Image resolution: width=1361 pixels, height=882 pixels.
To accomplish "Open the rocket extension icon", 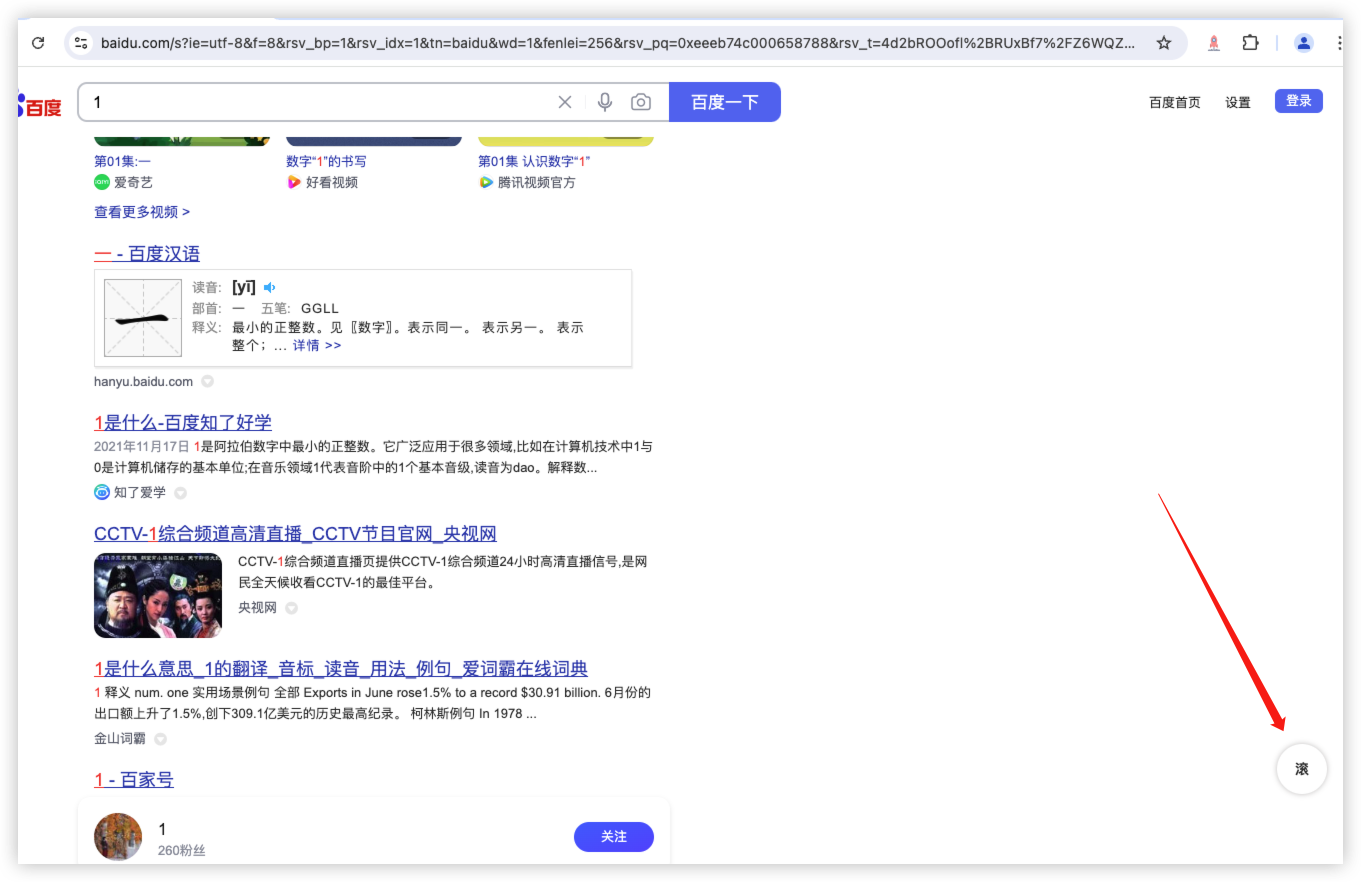I will pos(1214,43).
